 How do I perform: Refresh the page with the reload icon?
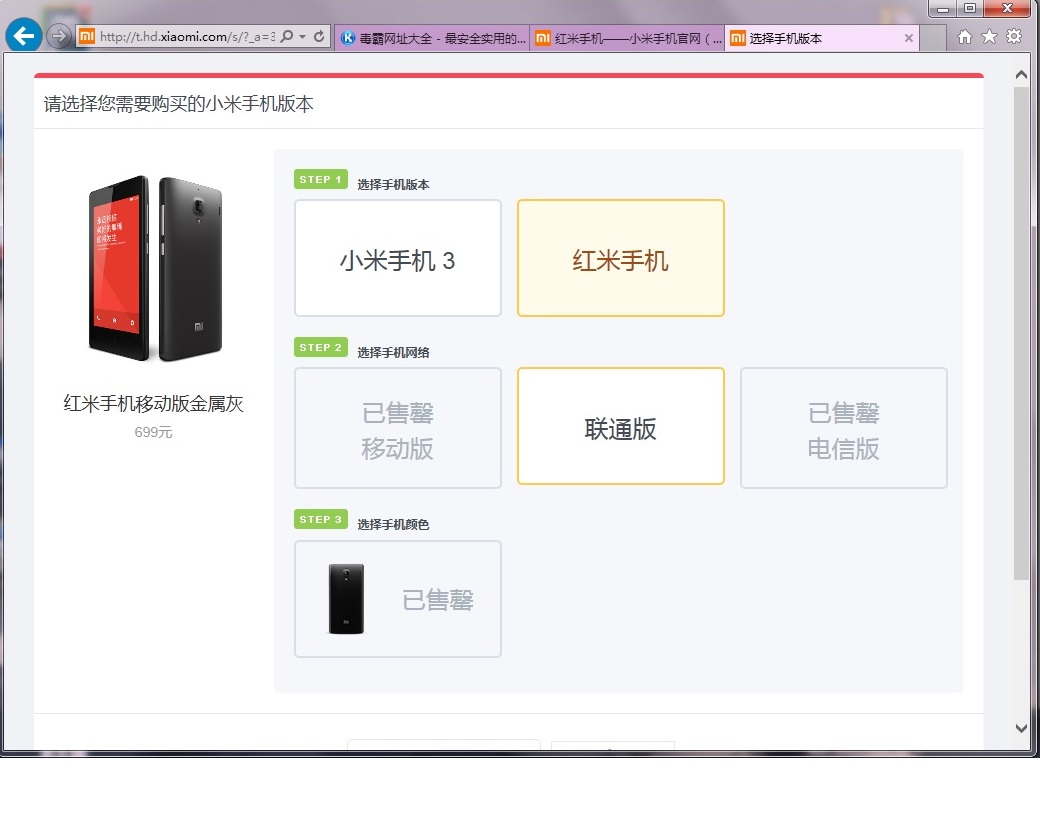[319, 36]
